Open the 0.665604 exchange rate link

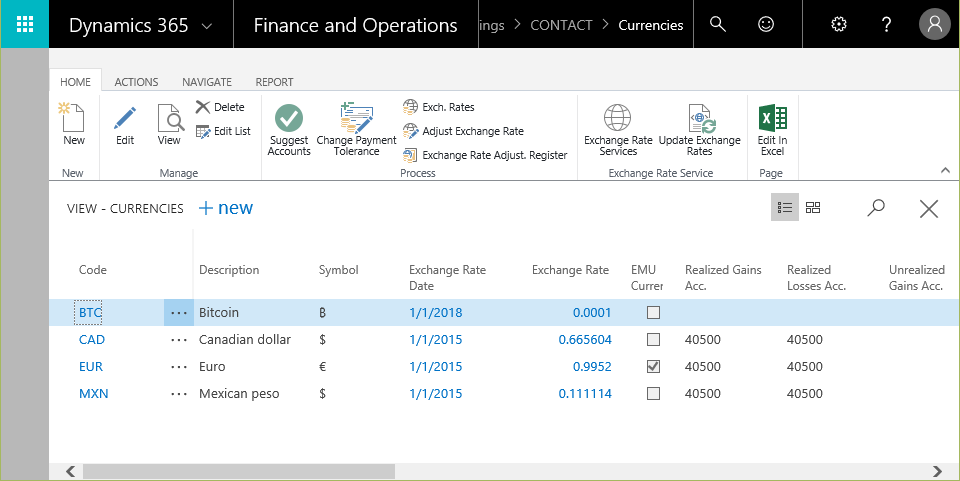(x=585, y=340)
